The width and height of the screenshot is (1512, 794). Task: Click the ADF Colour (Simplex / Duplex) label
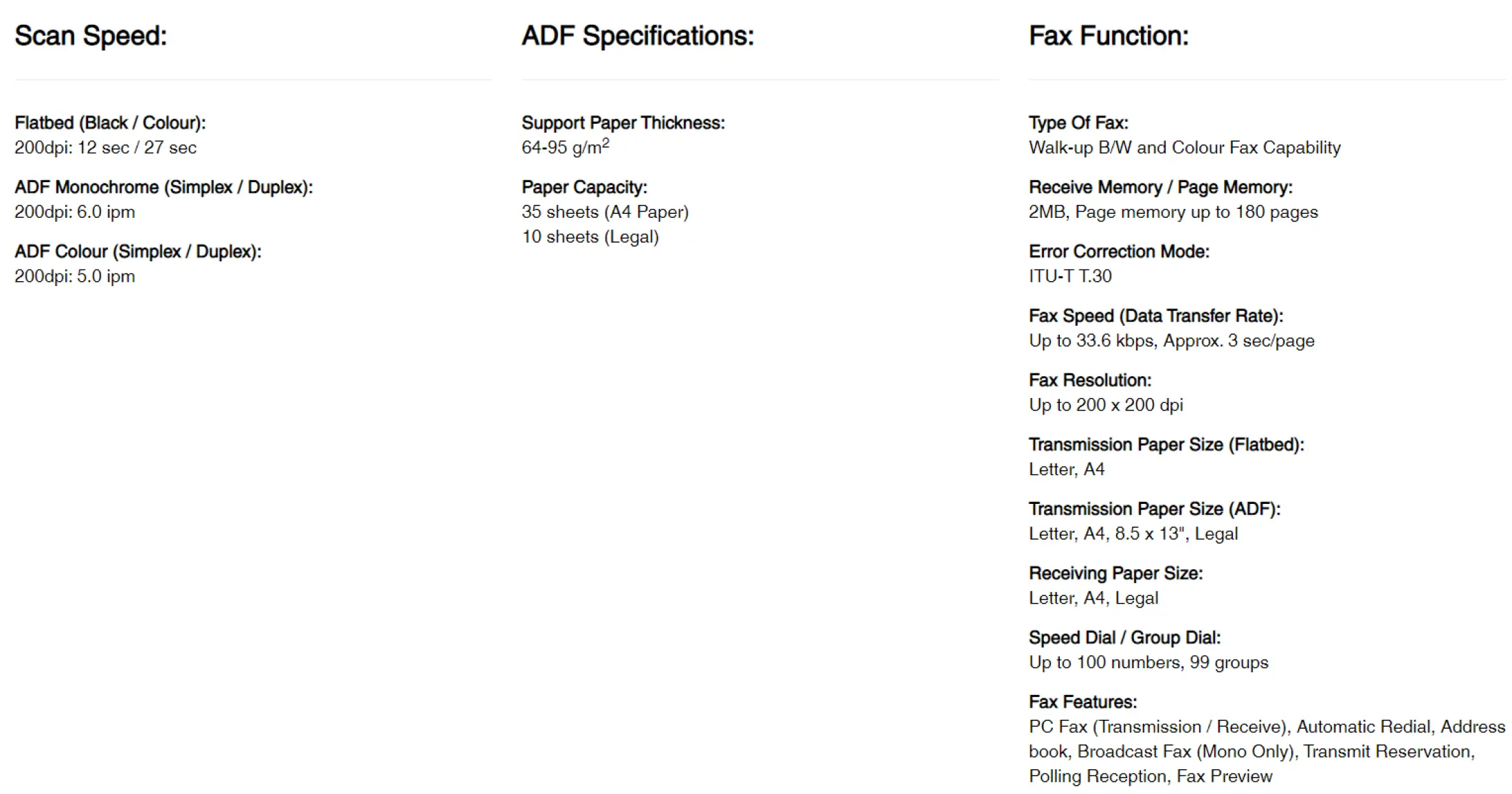[x=137, y=252]
